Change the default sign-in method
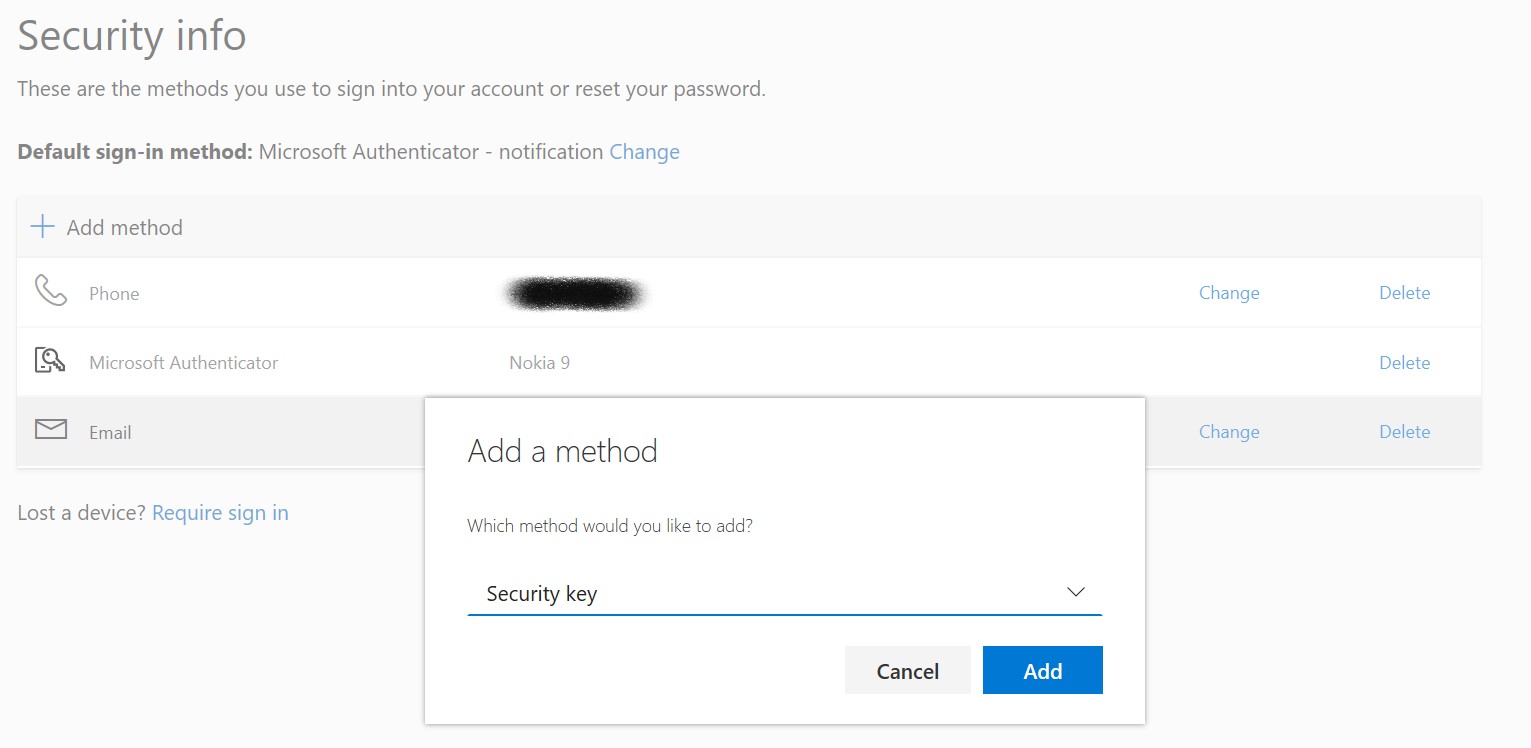Image resolution: width=1531 pixels, height=748 pixels. [644, 152]
